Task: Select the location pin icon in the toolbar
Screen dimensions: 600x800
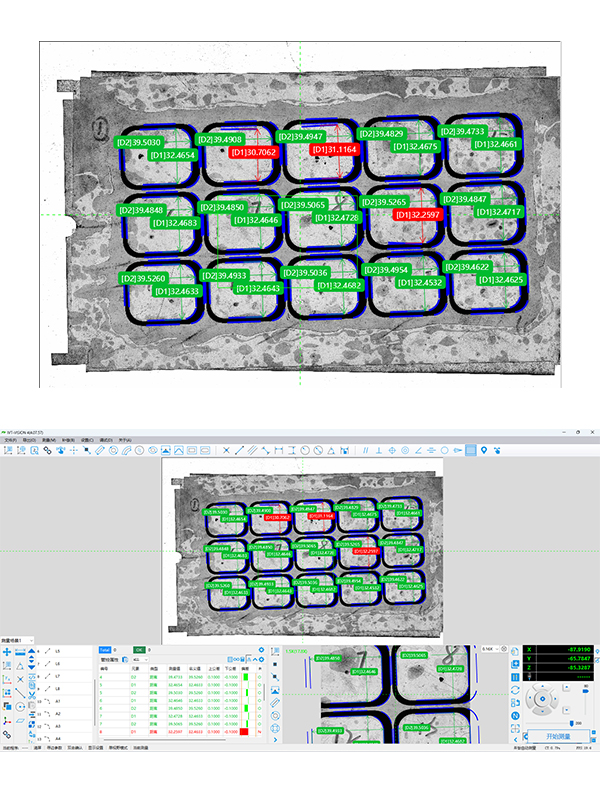Action: 484,451
